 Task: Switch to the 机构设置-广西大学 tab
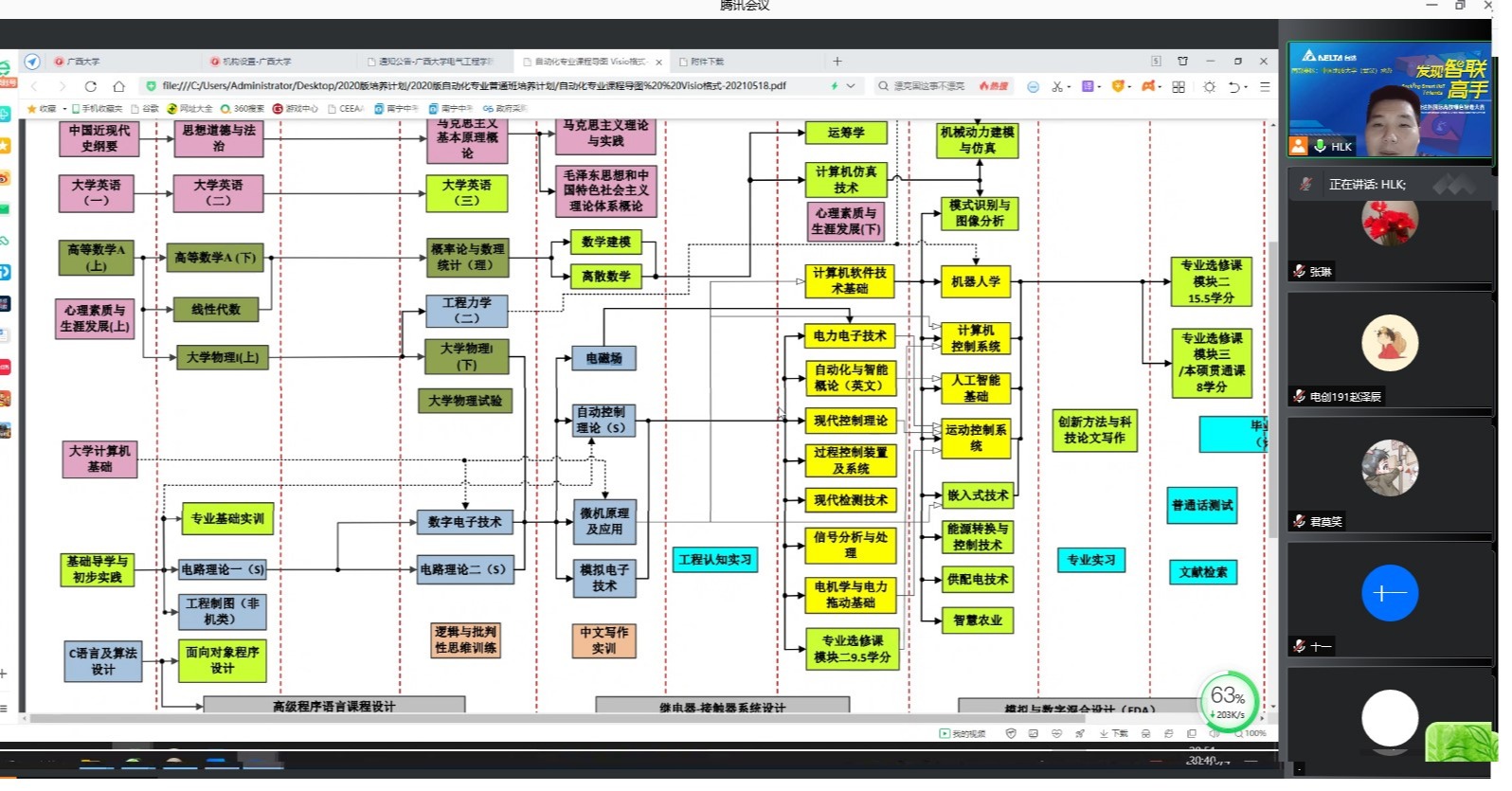tap(256, 62)
